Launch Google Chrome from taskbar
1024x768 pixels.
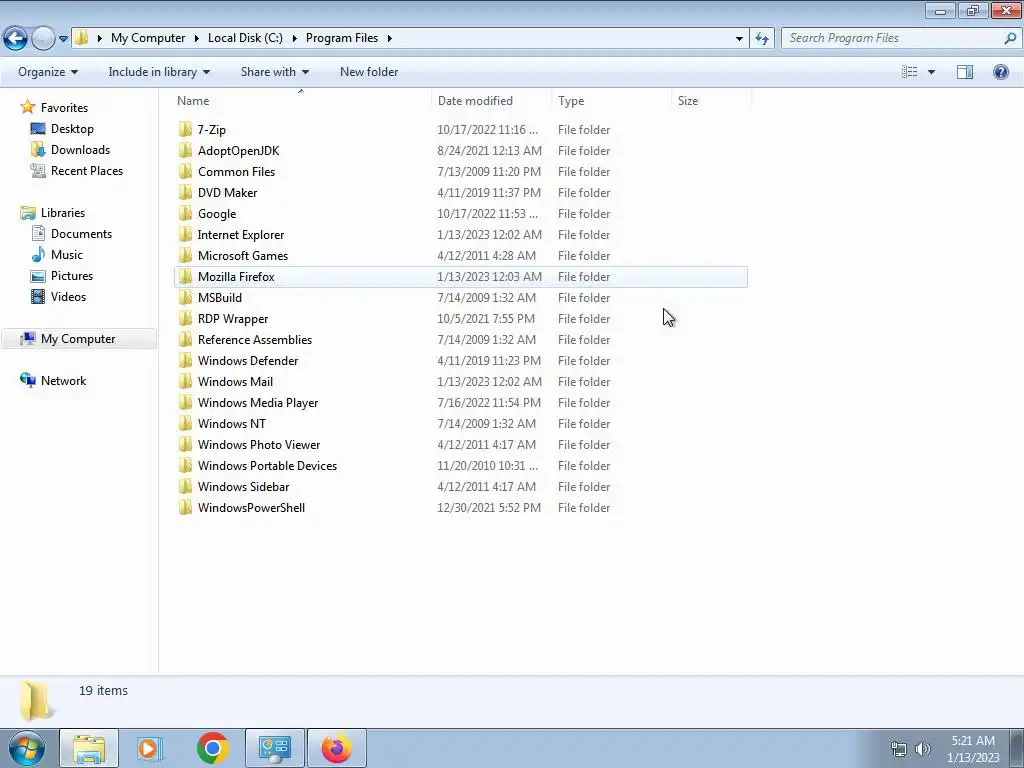212,748
